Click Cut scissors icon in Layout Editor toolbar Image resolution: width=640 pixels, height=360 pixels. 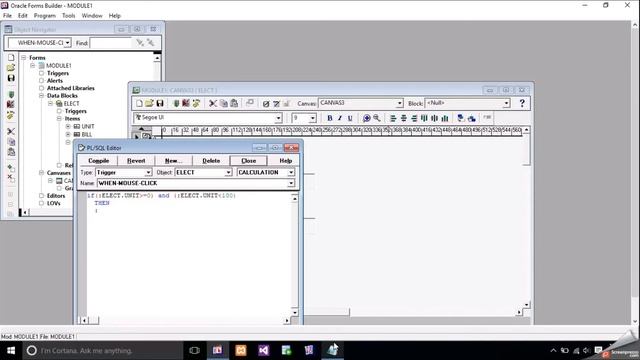click(213, 103)
